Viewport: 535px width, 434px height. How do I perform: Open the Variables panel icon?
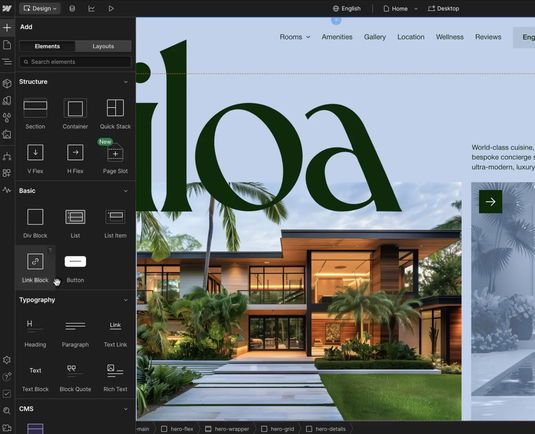pyautogui.click(x=7, y=100)
